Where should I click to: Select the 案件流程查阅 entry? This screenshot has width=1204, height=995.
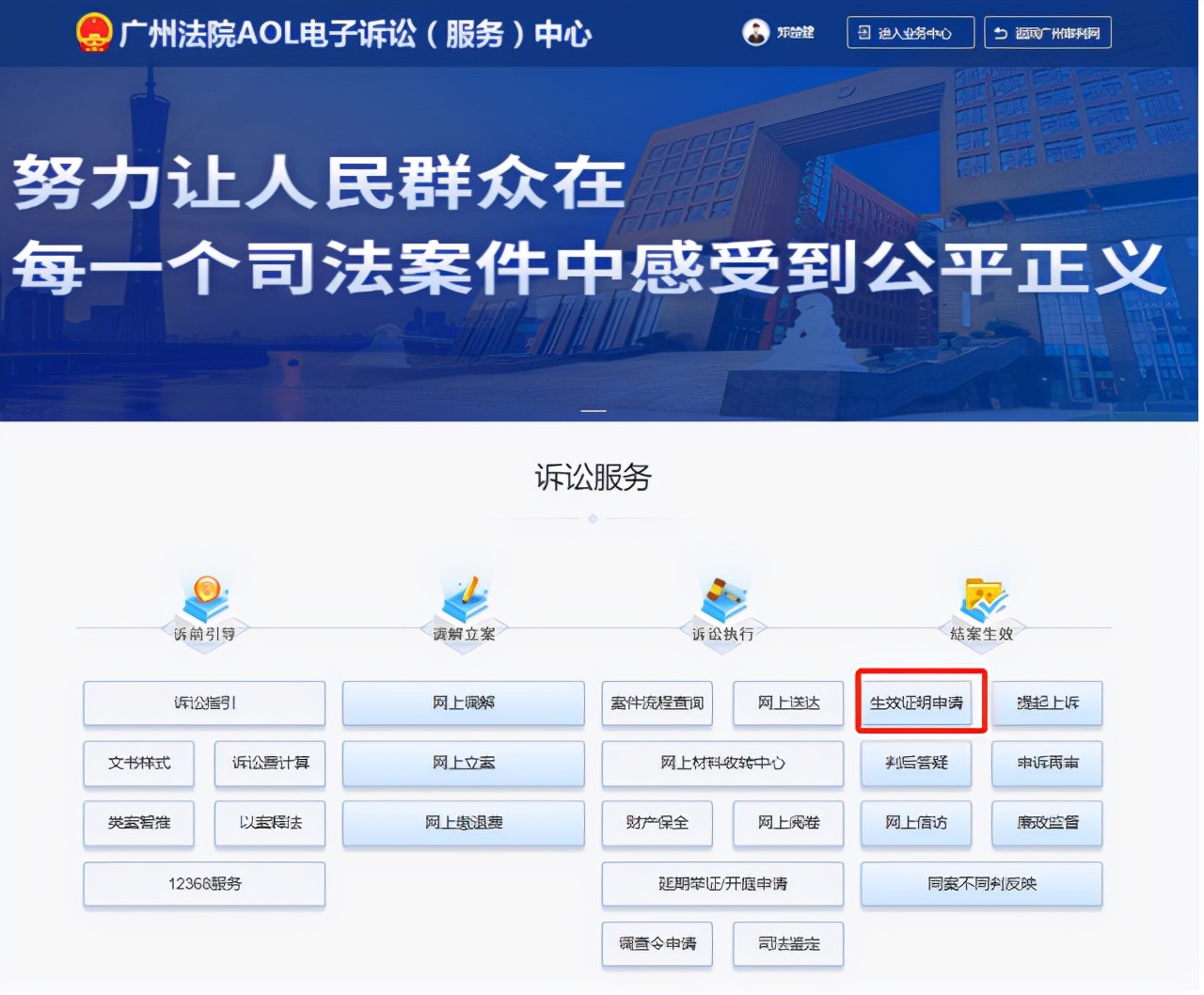click(657, 703)
